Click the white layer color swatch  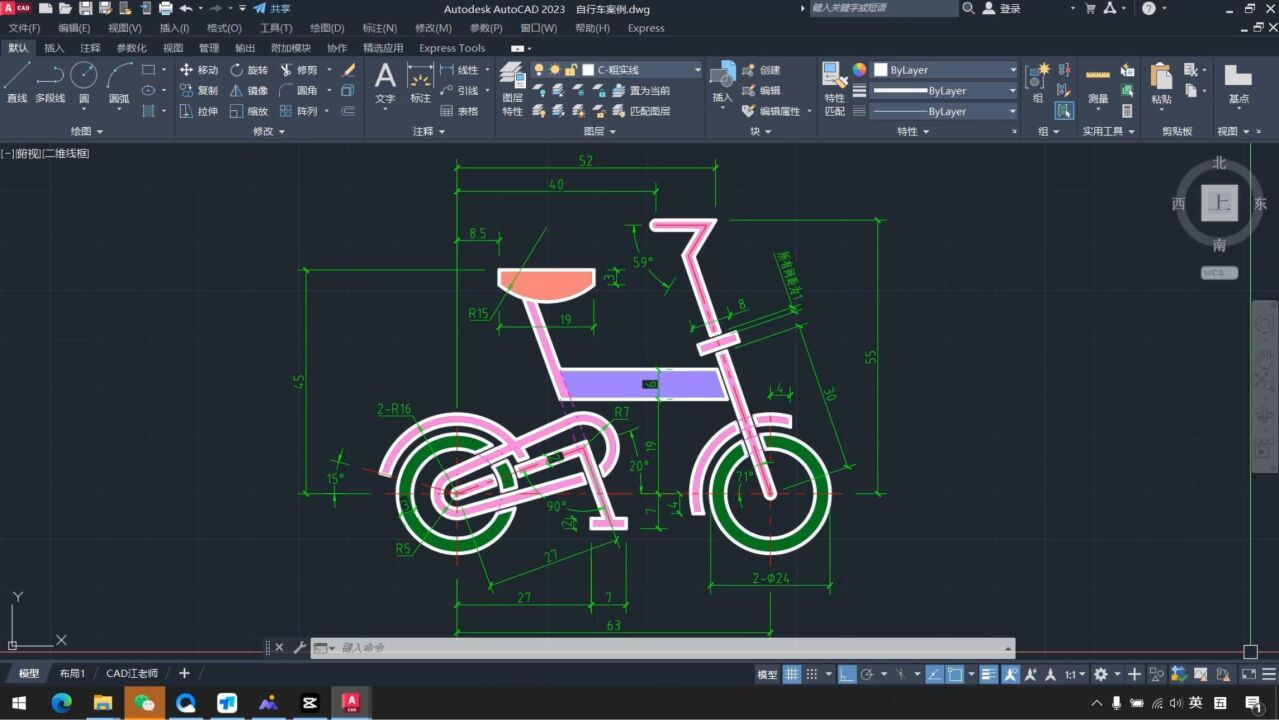(589, 70)
